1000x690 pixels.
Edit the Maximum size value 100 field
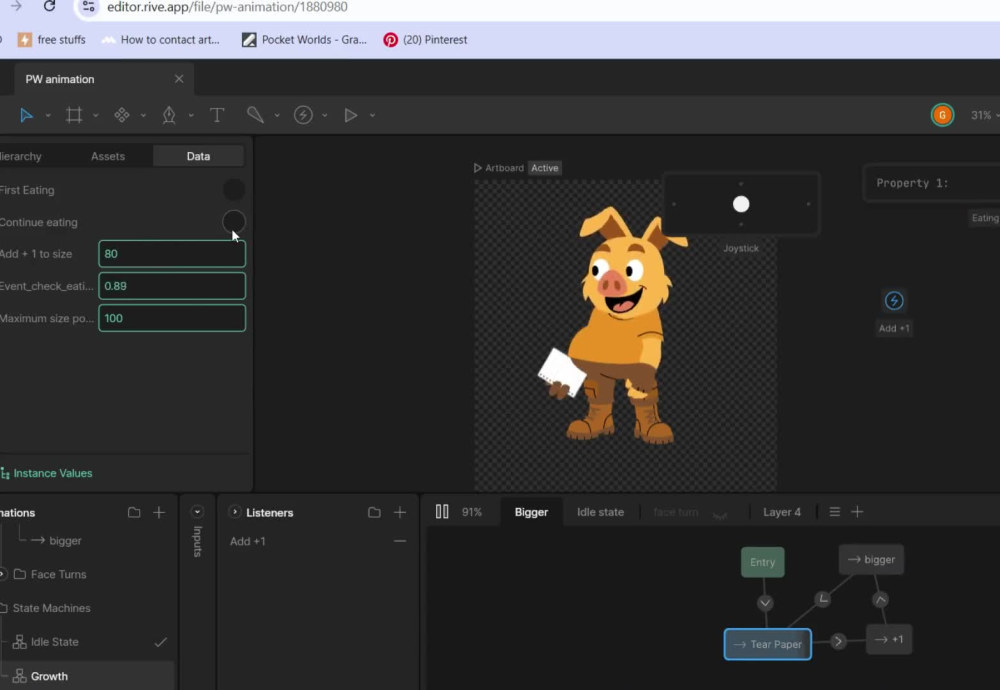click(172, 318)
